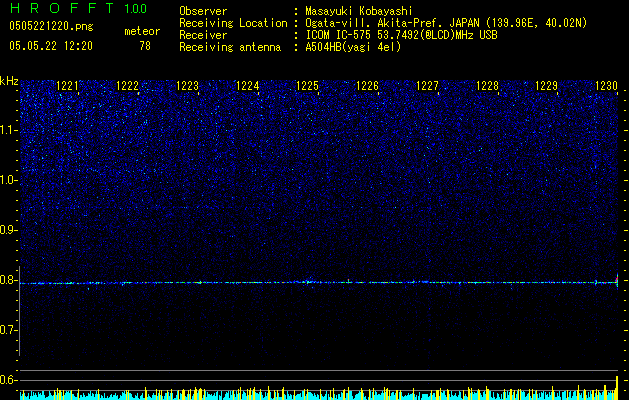Click the observer name Masayuki Kobayashi
629x400 pixels.
359,11
